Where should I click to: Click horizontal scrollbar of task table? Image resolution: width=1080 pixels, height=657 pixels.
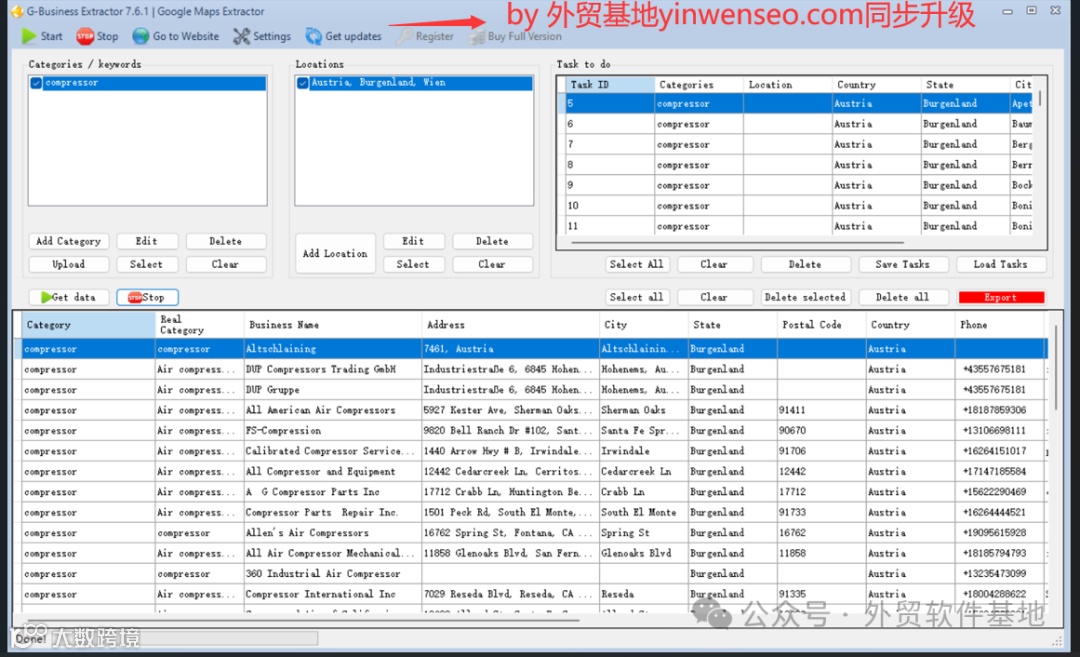737,242
